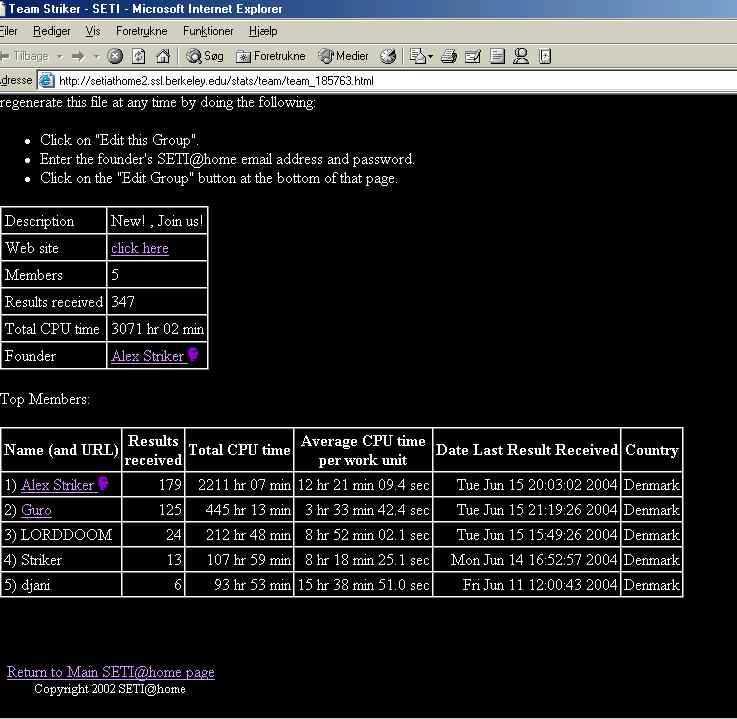
Task: Open the Rediger menu
Action: point(51,31)
